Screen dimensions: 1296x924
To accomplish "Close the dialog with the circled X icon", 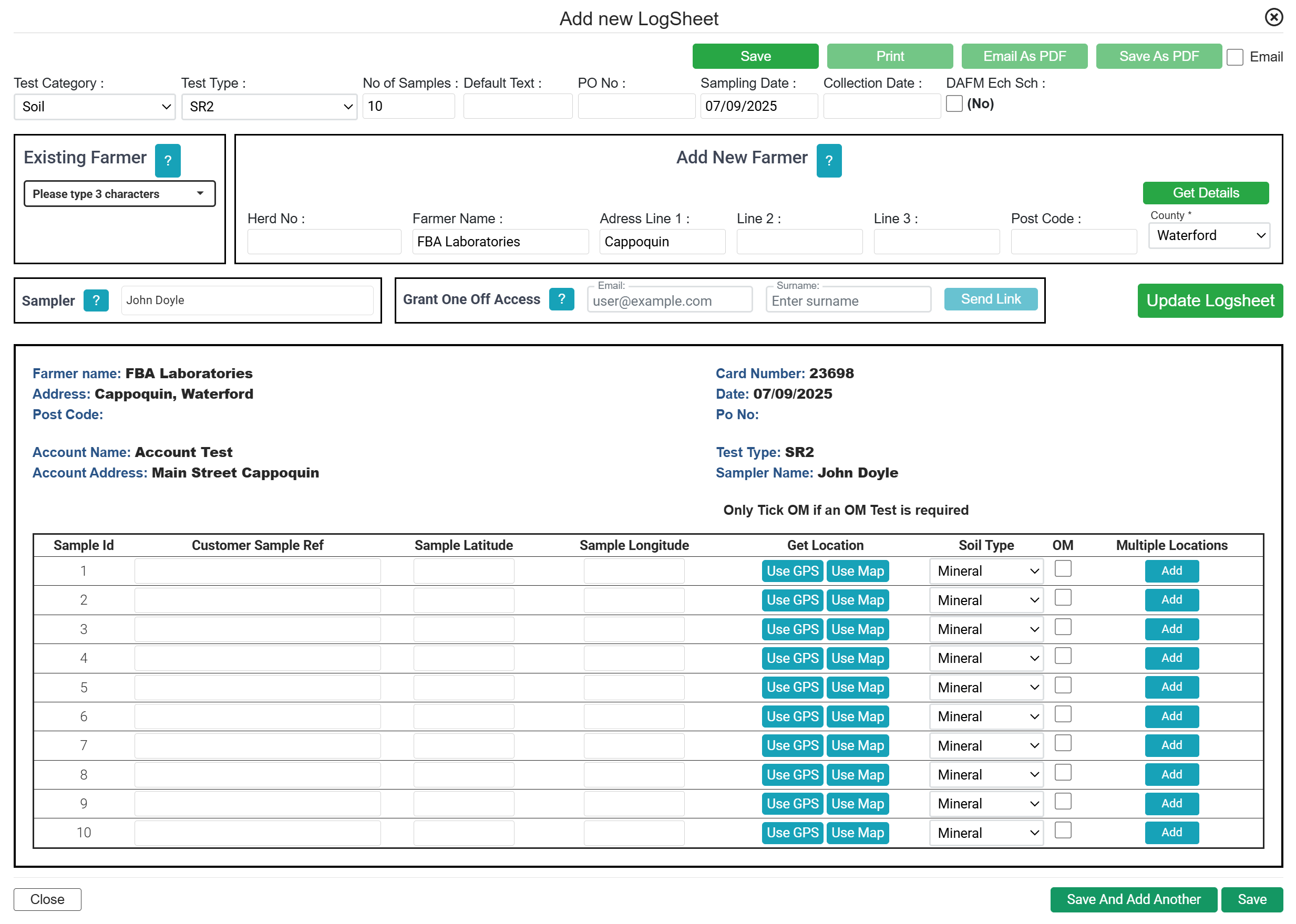I will coord(1273,18).
